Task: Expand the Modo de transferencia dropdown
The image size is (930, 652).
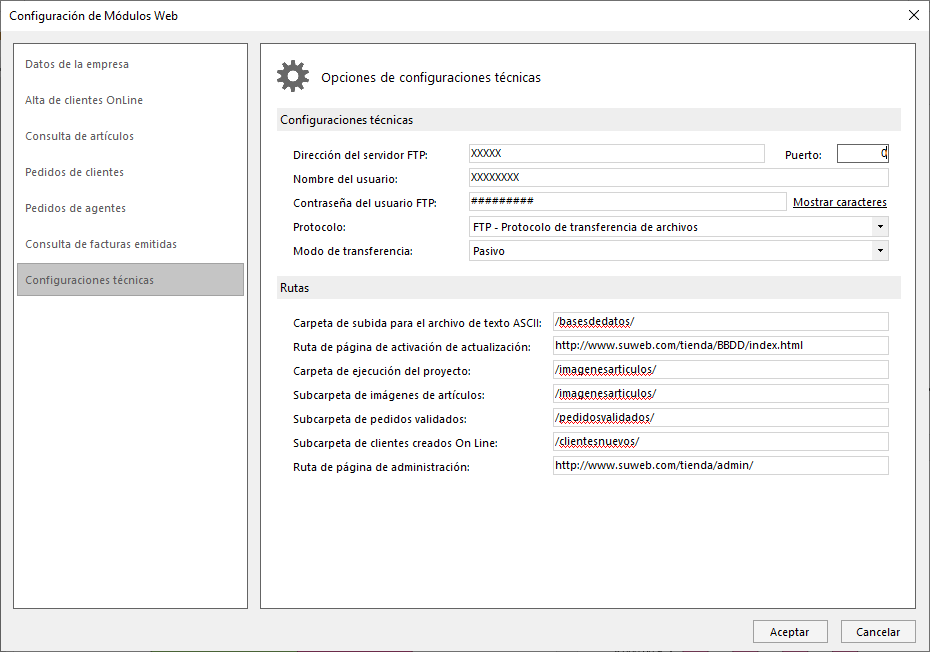Action: pos(679,251)
